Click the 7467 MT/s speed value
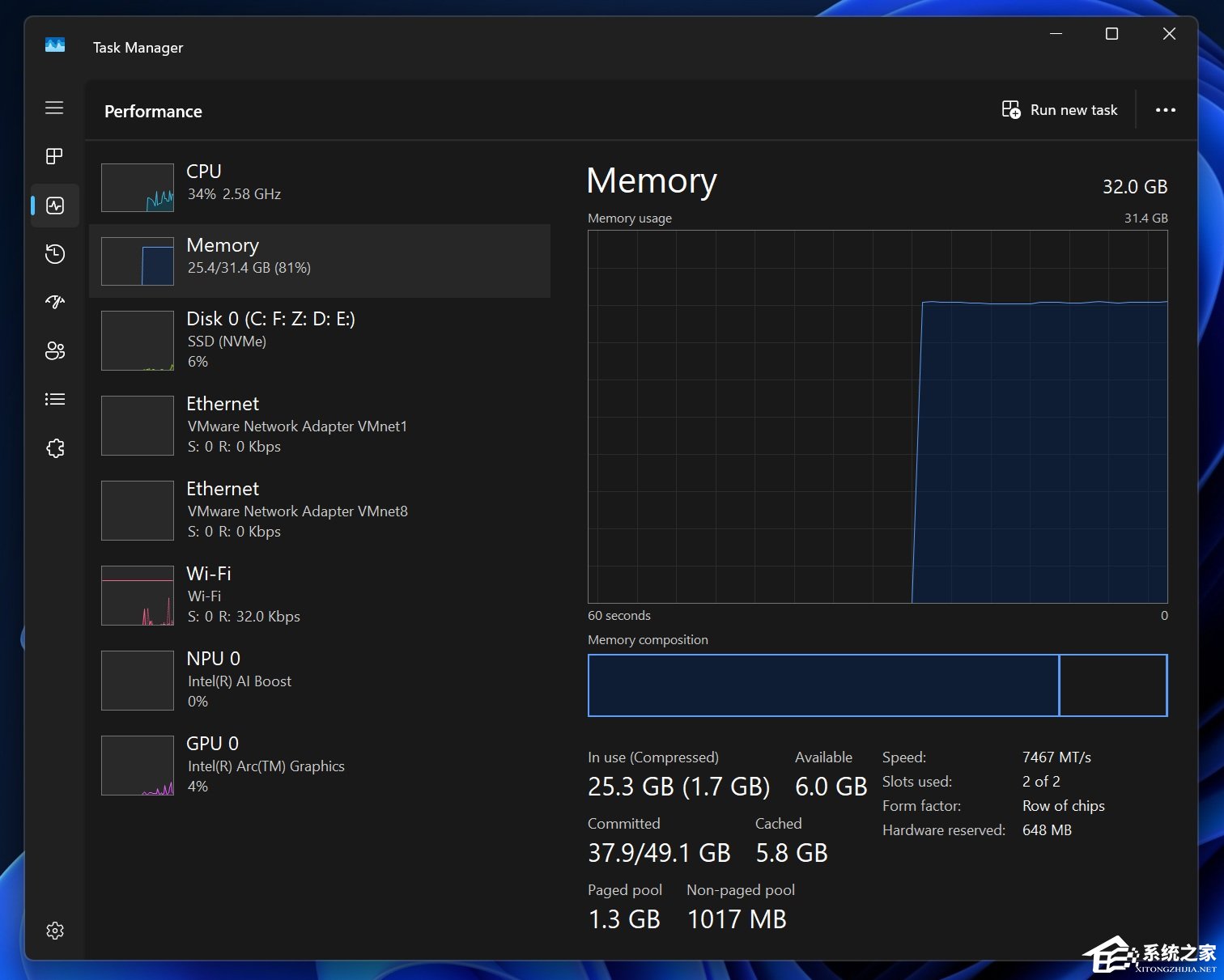Viewport: 1224px width, 980px height. [1056, 757]
